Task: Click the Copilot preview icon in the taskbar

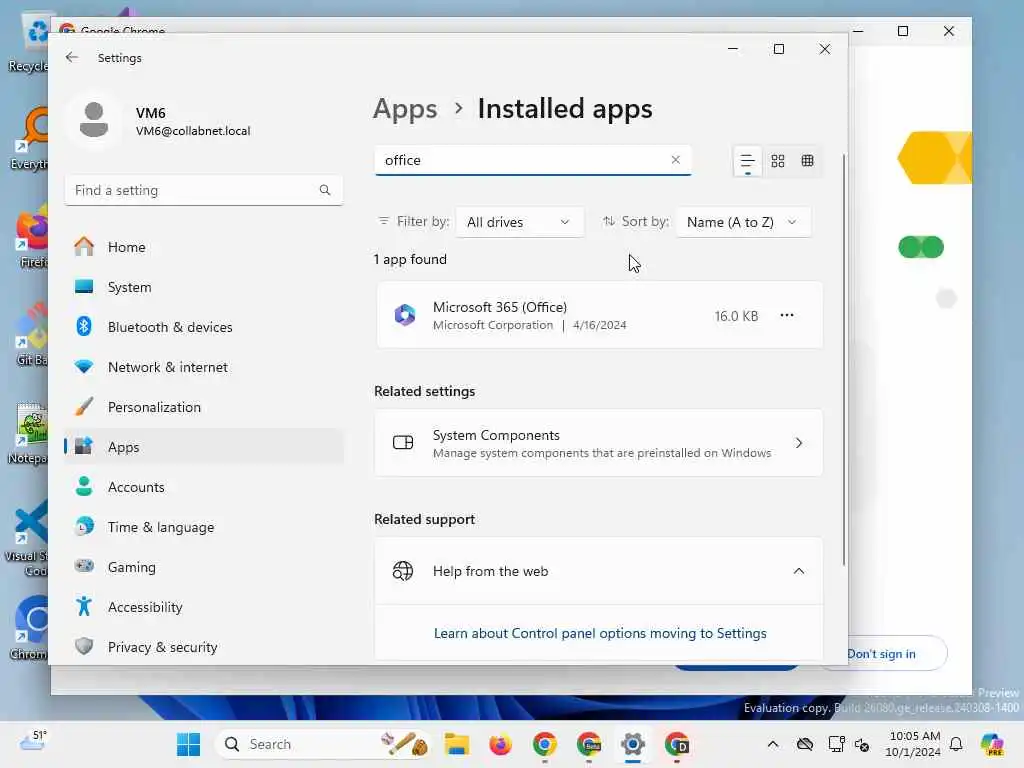Action: [992, 744]
